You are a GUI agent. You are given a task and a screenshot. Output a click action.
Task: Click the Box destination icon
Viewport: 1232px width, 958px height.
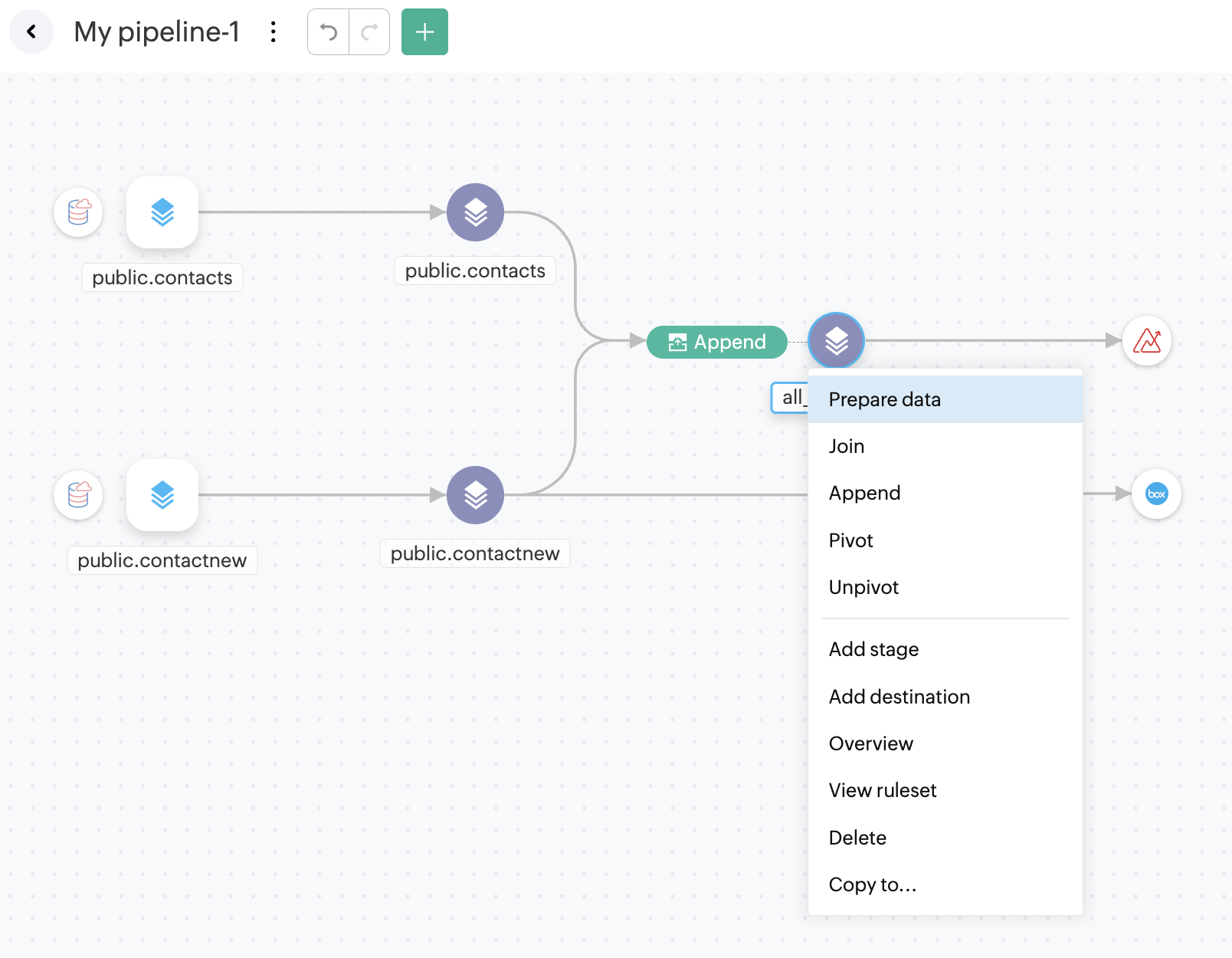[x=1156, y=494]
